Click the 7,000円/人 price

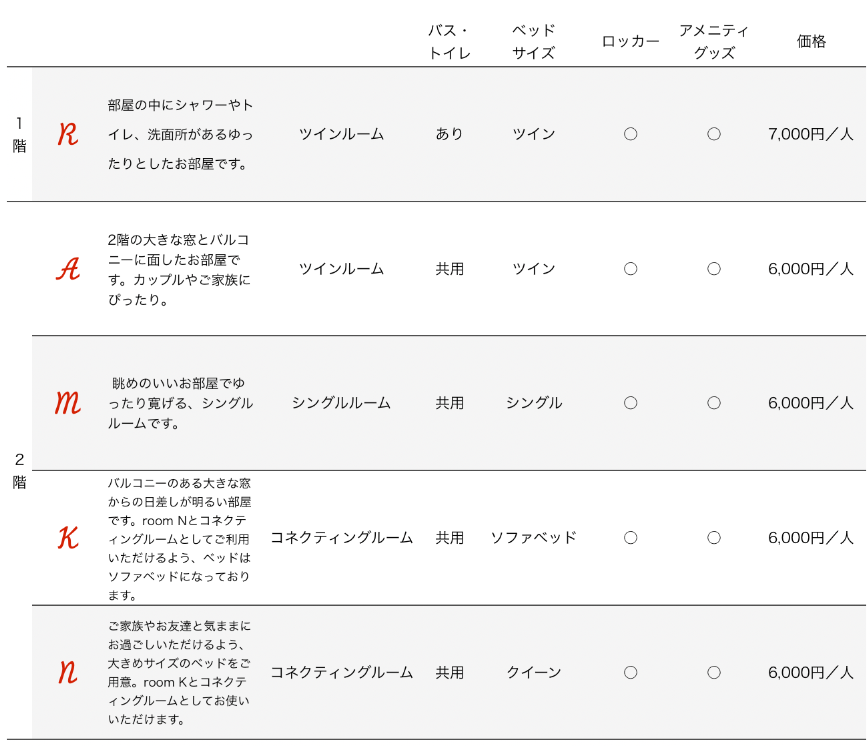(810, 134)
